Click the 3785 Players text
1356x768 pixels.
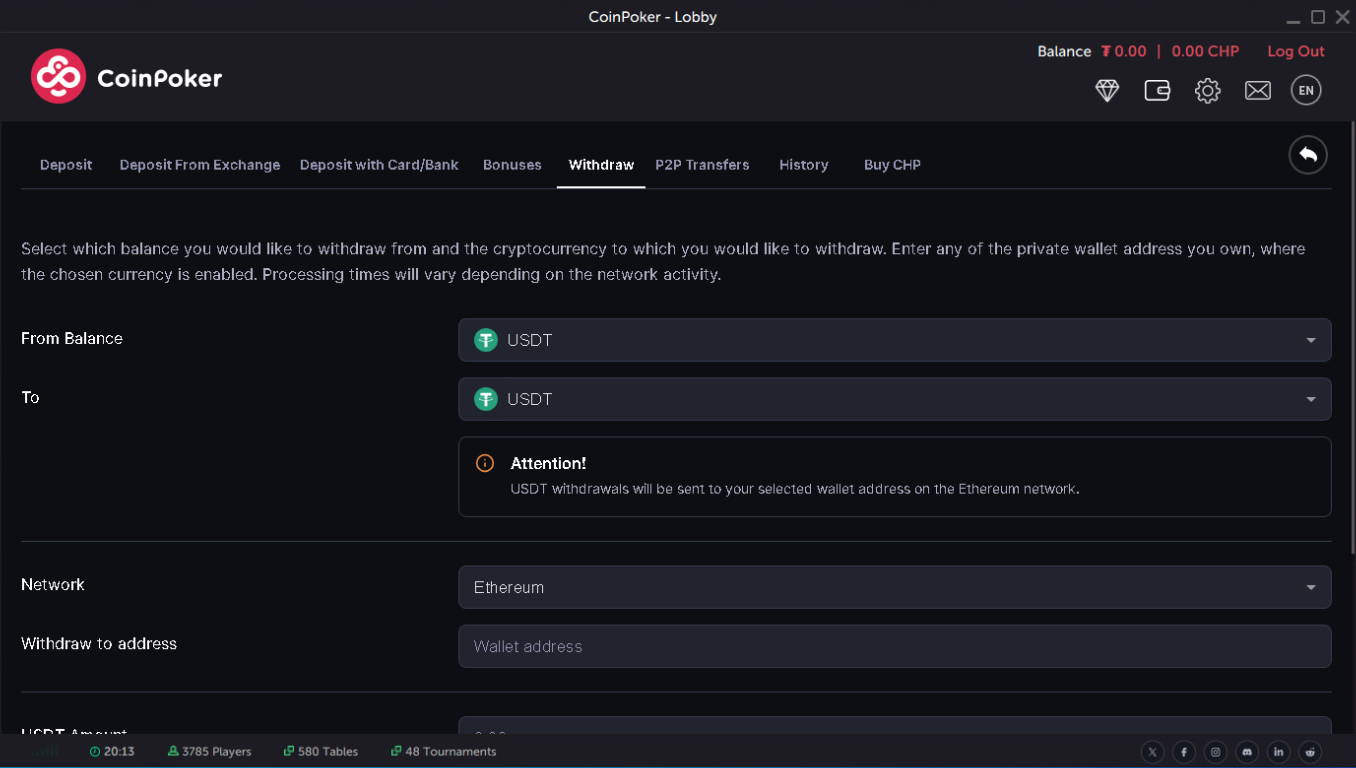coord(217,751)
